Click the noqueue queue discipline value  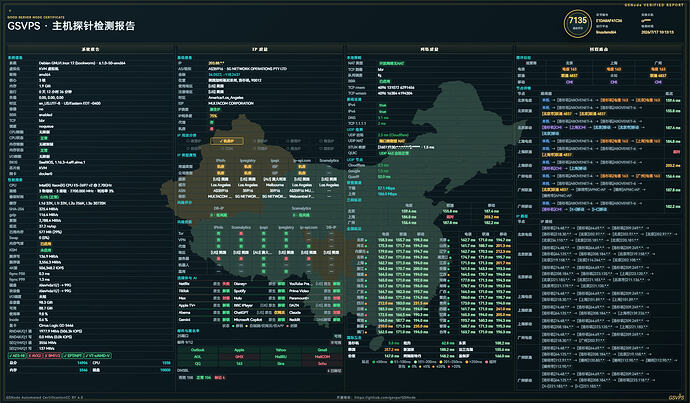(46, 126)
